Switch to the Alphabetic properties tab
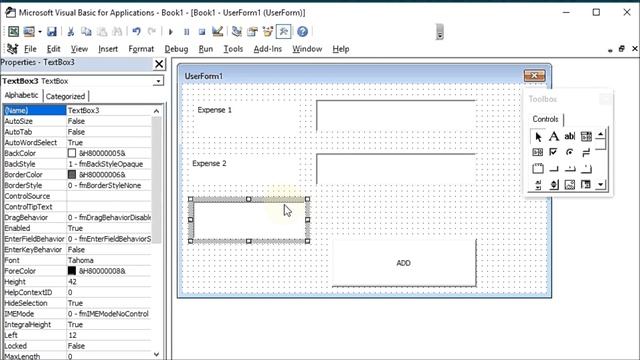Screen dimensions: 640x360 [x=21, y=95]
